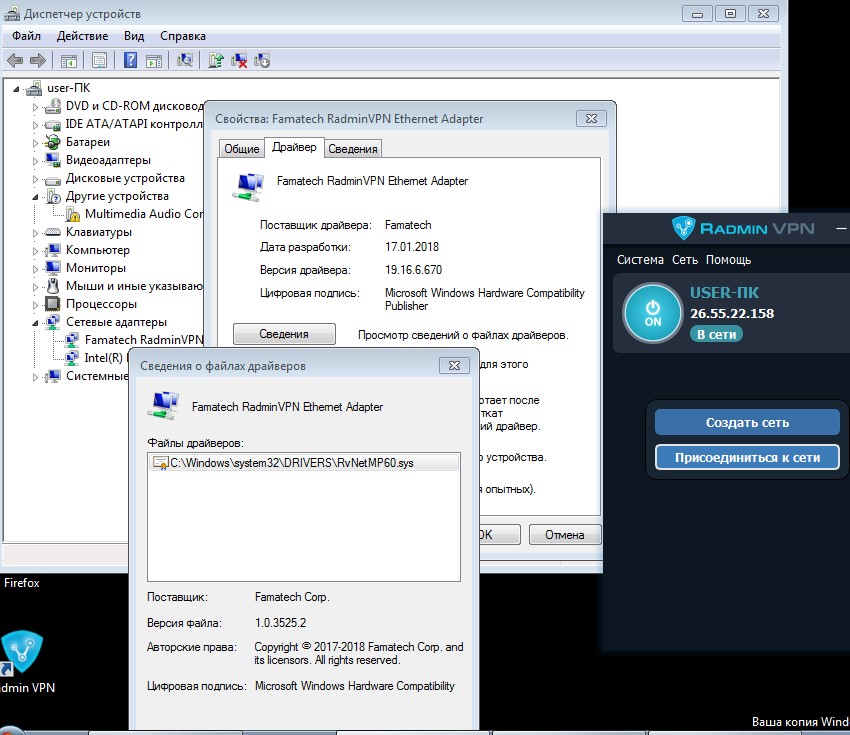Image resolution: width=850 pixels, height=735 pixels.
Task: Click the forward arrow in Device Manager toolbar
Action: coord(37,60)
